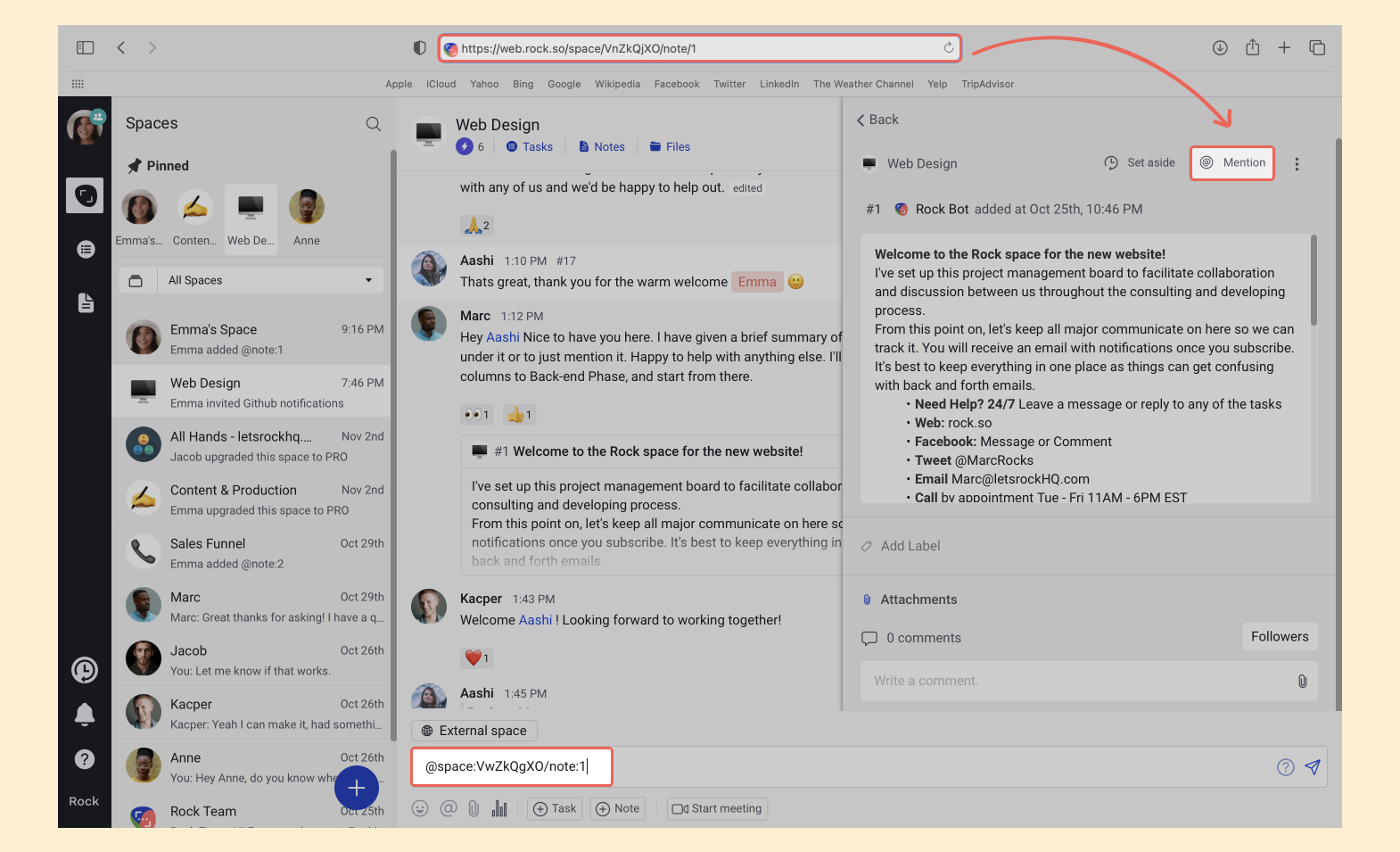Click the poll chart icon in composer

click(499, 808)
